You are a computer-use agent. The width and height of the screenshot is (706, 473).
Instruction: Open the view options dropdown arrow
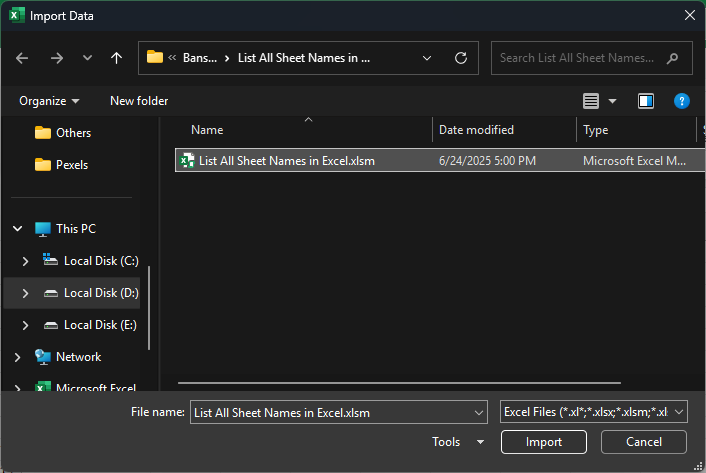pos(612,101)
